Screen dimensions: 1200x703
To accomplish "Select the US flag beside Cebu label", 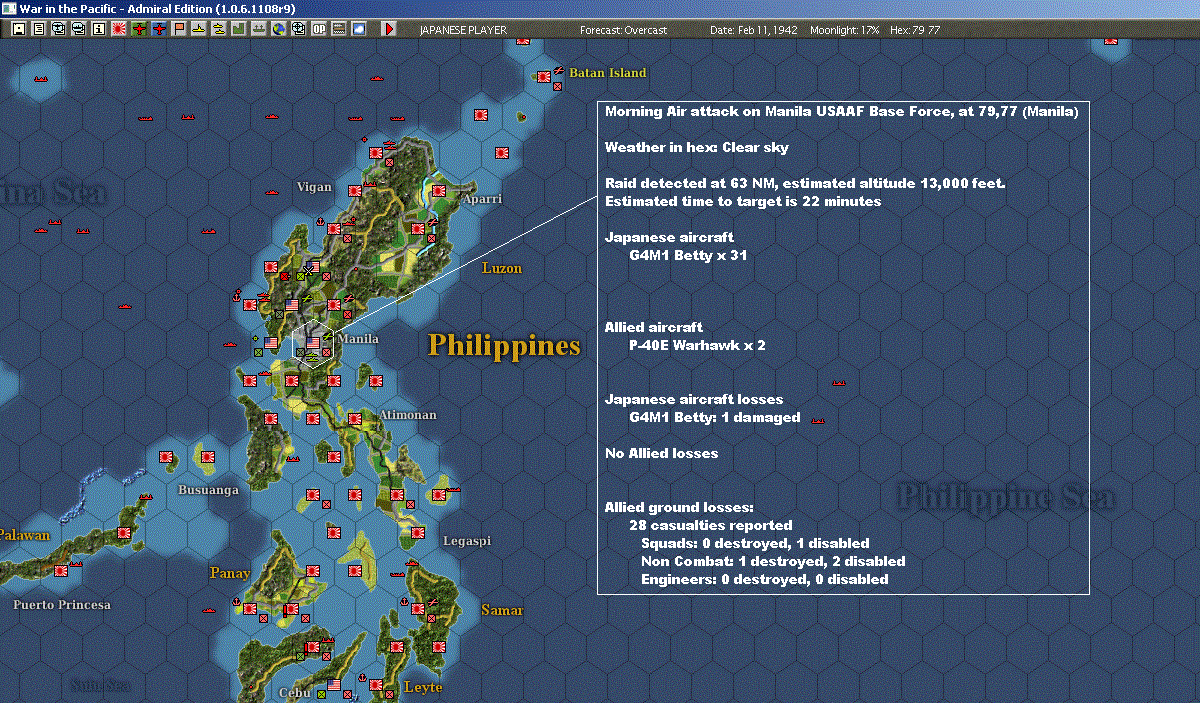I will (334, 685).
